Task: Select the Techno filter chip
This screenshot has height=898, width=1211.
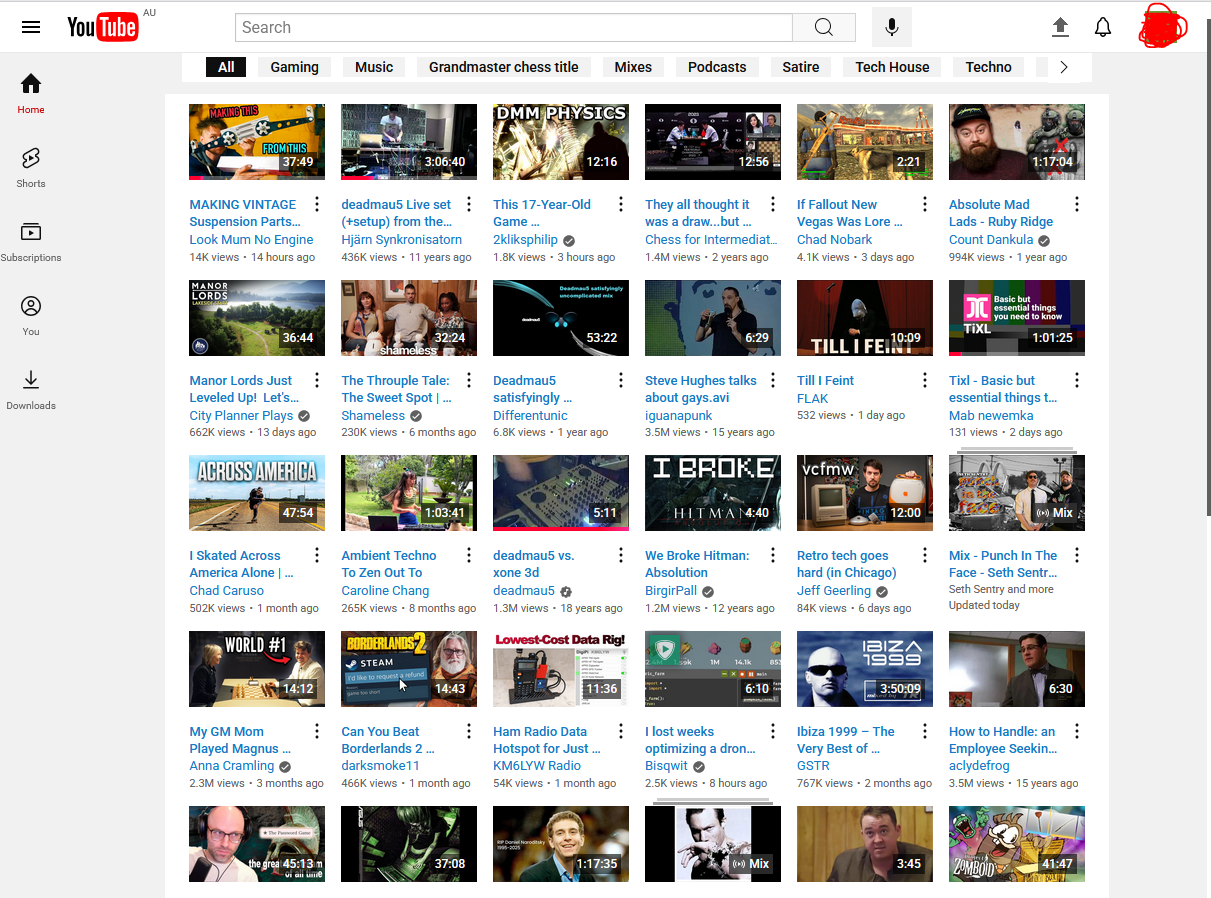Action: 989,67
